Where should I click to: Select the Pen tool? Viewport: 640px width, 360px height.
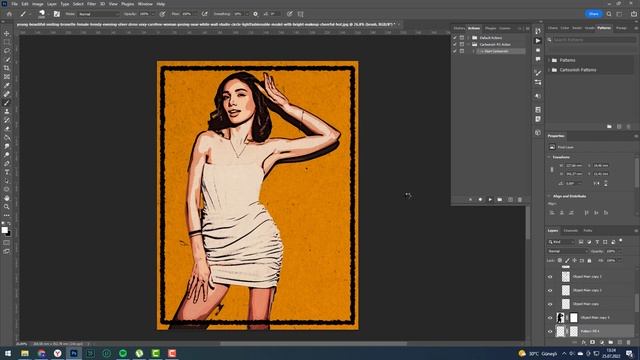7,163
